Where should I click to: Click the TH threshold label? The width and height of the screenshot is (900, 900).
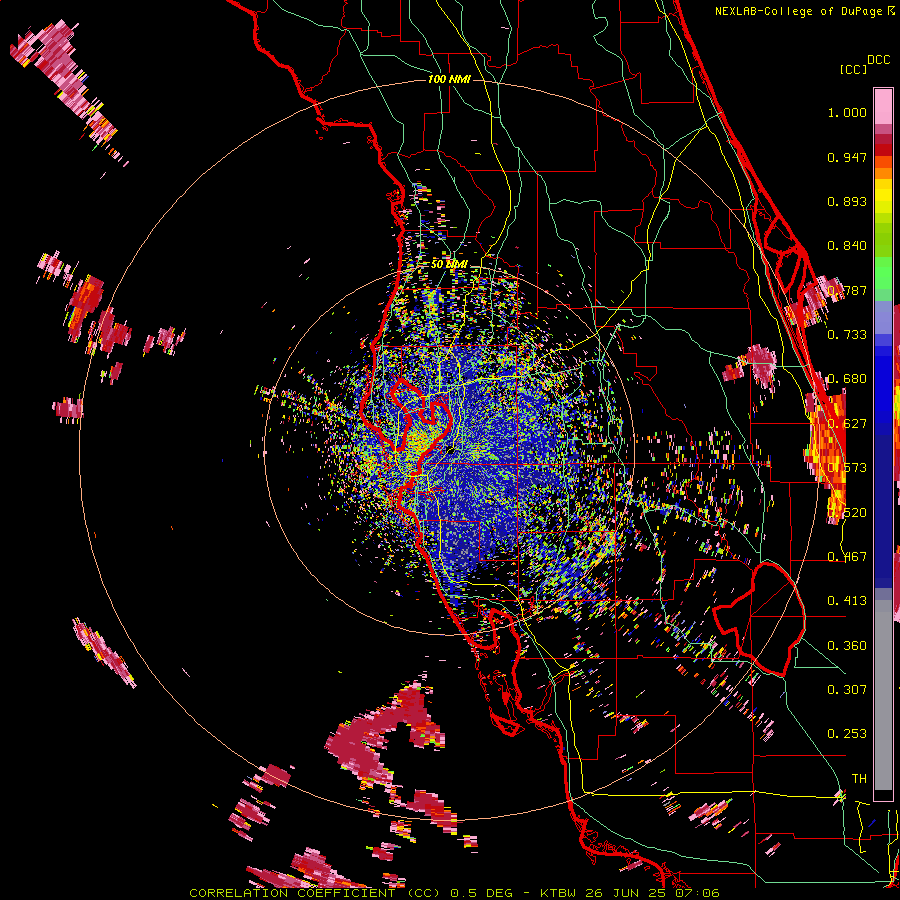tap(859, 779)
